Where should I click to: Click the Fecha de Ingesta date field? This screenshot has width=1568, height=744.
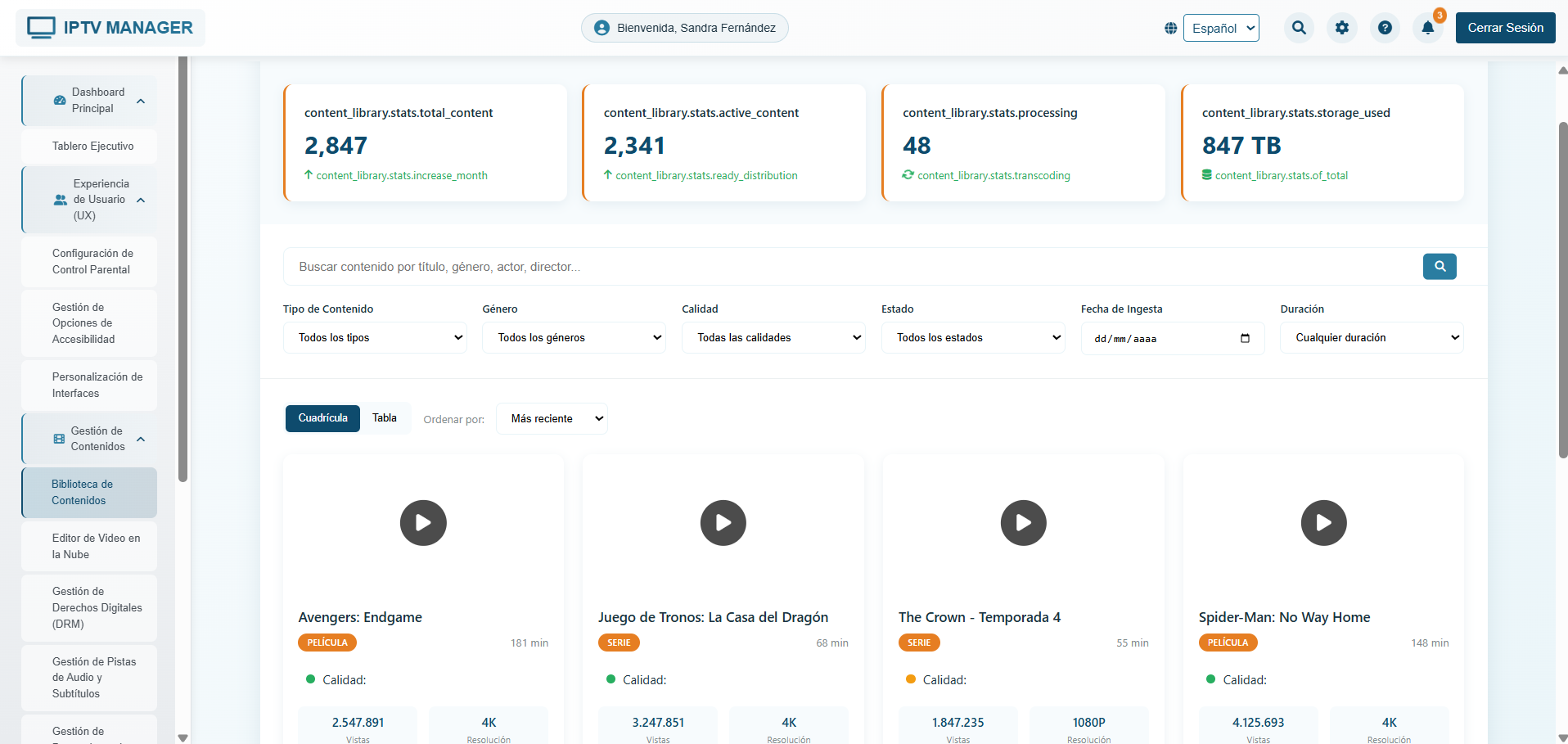[1172, 338]
